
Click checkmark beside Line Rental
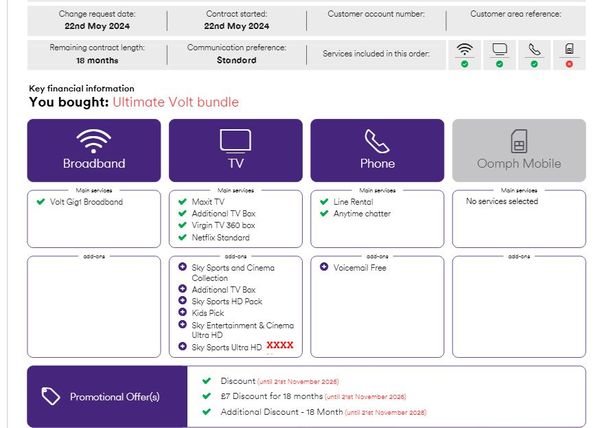pyautogui.click(x=324, y=202)
